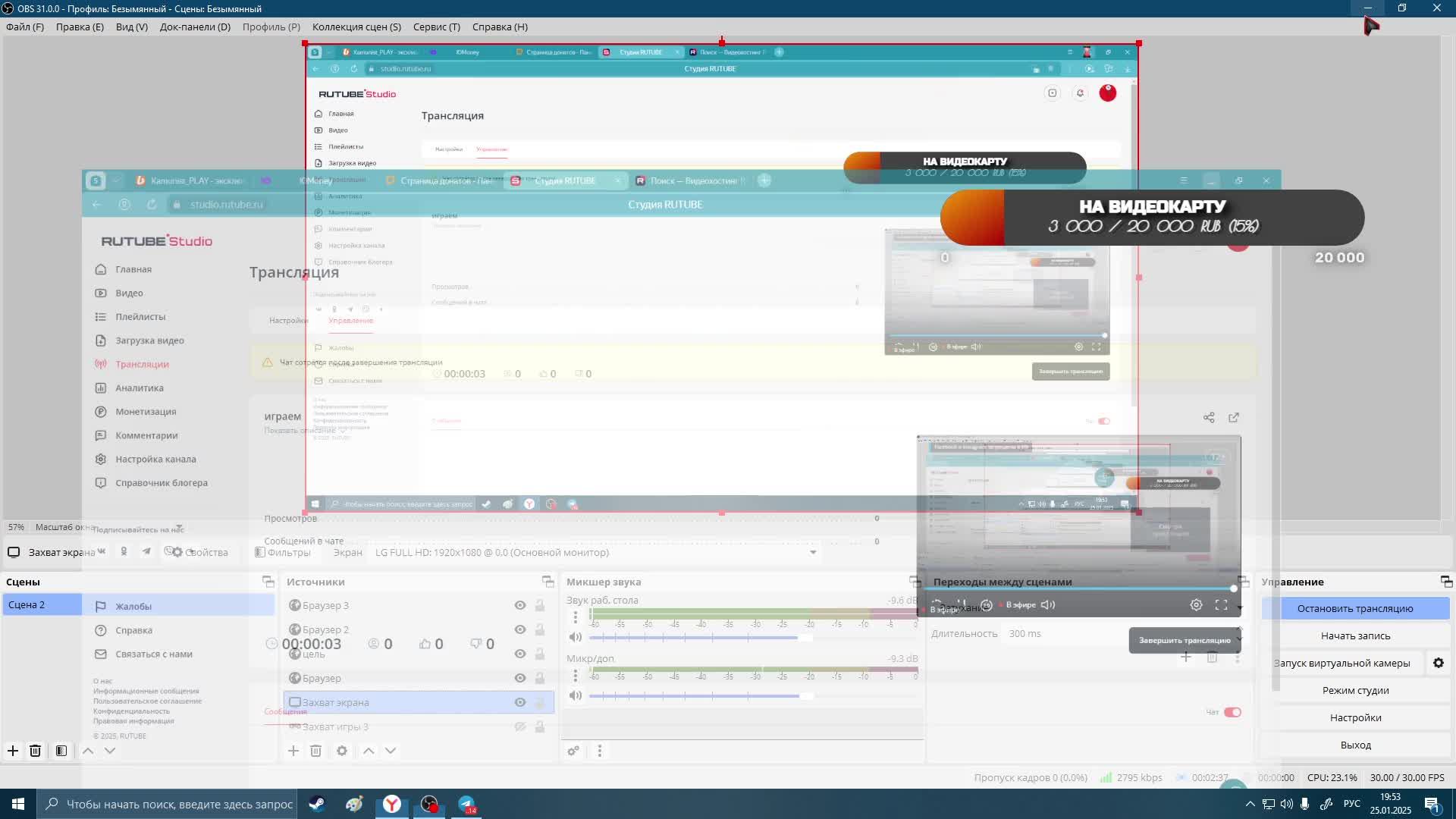The height and width of the screenshot is (819, 1456).
Task: Switch to OBS via its taskbar icon
Action: pyautogui.click(x=429, y=804)
